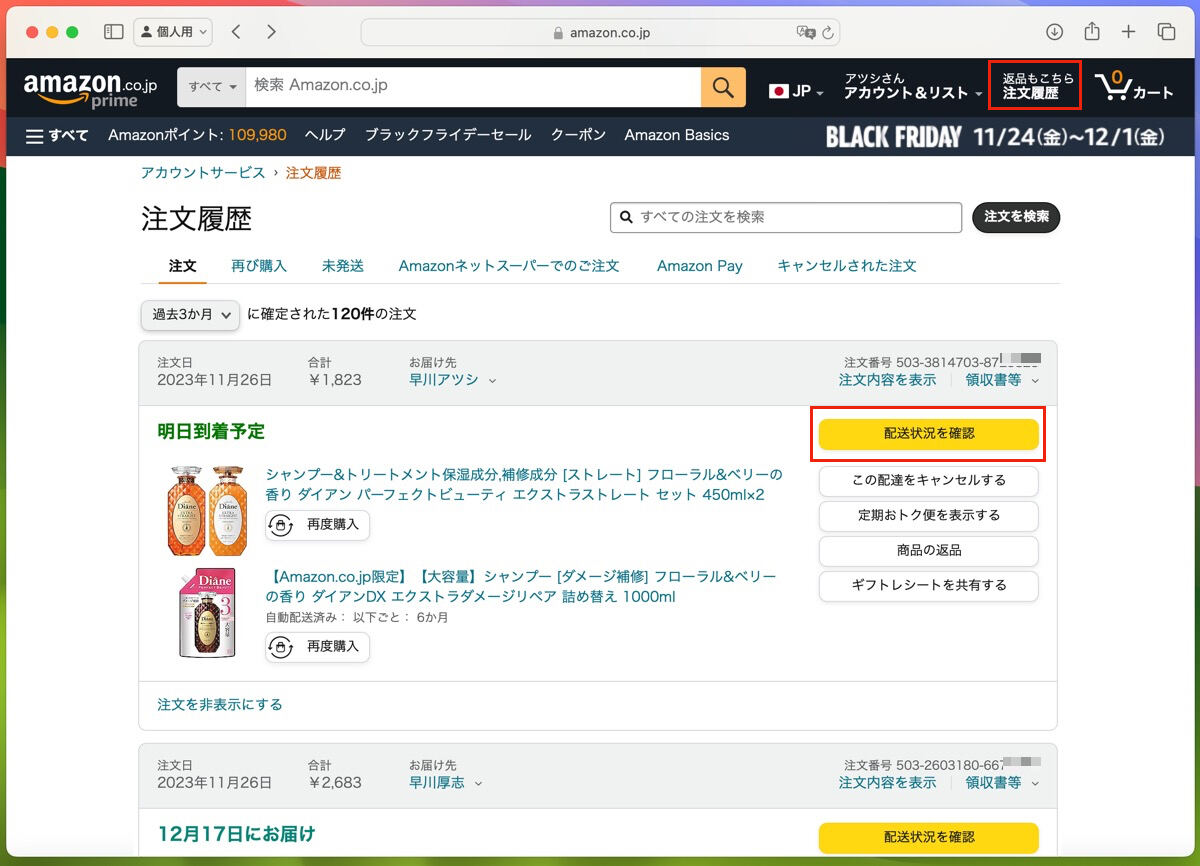1200x866 pixels.
Task: Click the orange search magnifier button
Action: tap(723, 87)
